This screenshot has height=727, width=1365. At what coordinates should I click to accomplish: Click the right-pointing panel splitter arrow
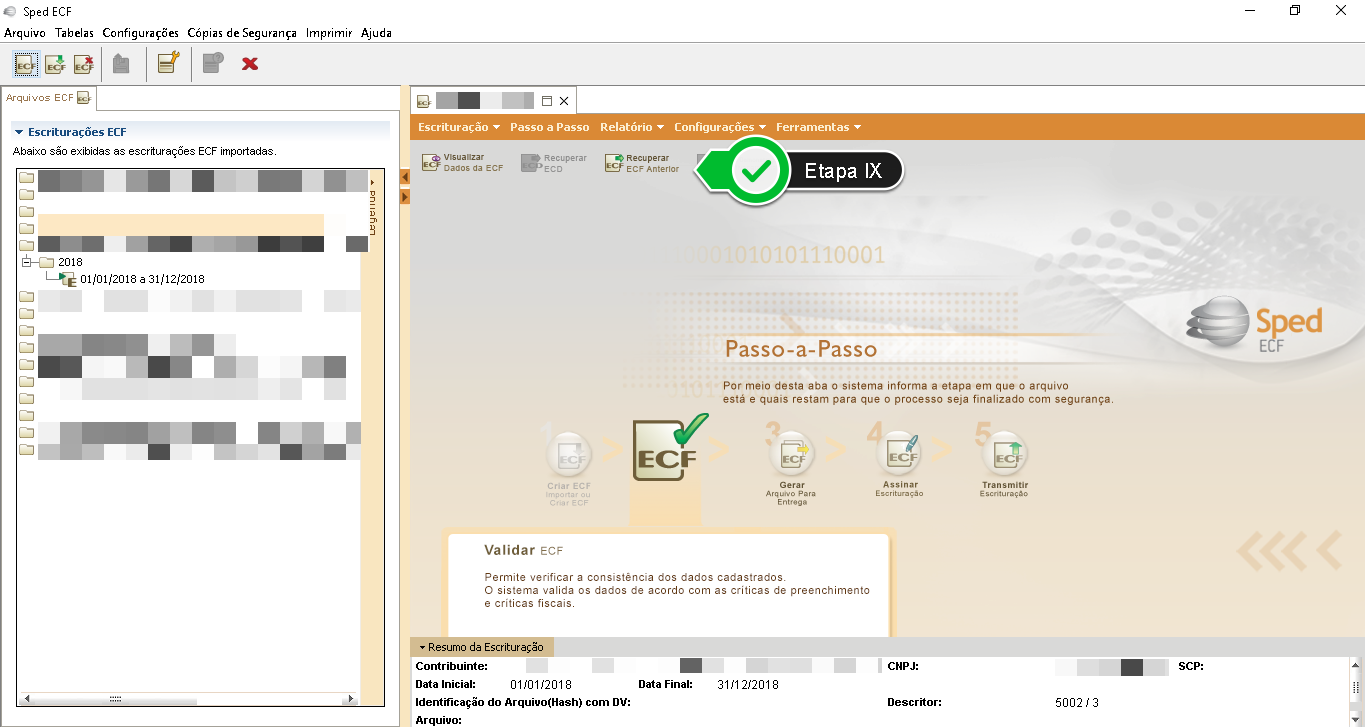point(405,197)
